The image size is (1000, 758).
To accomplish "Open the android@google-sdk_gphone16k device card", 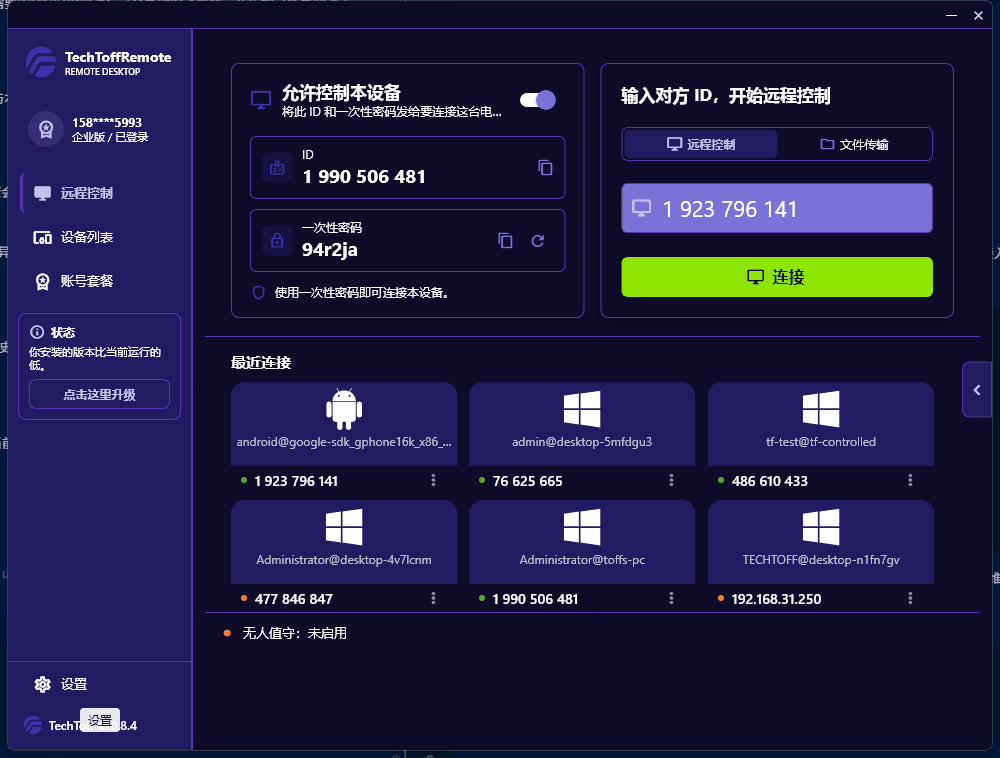I will tap(344, 424).
